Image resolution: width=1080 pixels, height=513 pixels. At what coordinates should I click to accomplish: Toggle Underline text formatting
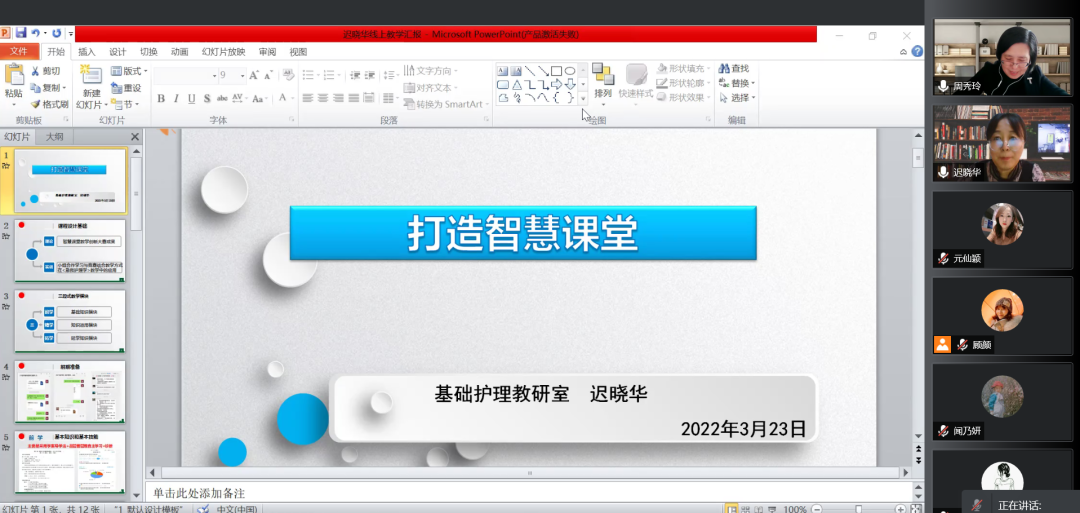coord(191,98)
